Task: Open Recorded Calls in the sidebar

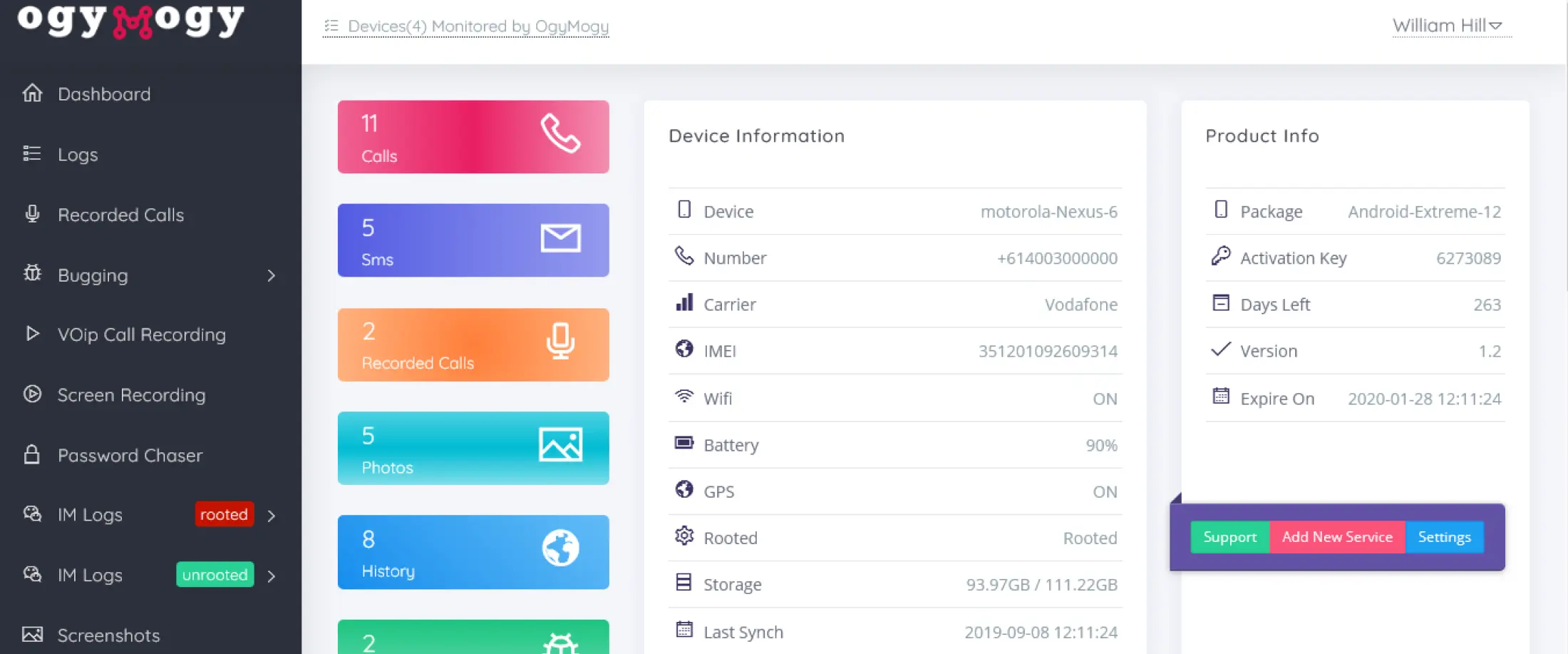Action: pyautogui.click(x=120, y=215)
